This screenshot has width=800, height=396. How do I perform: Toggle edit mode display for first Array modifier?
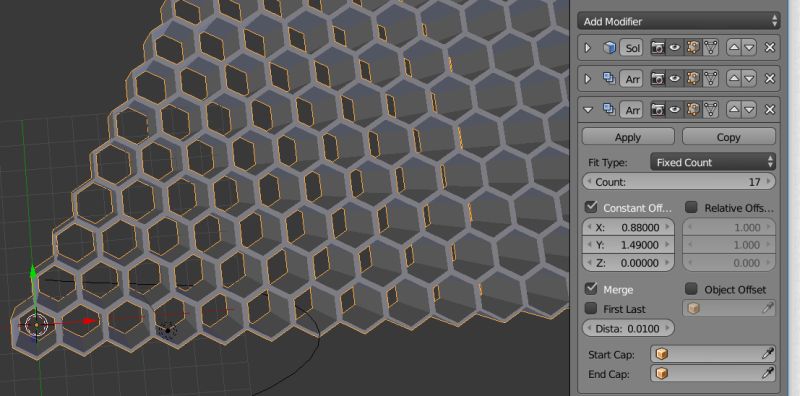pos(693,79)
